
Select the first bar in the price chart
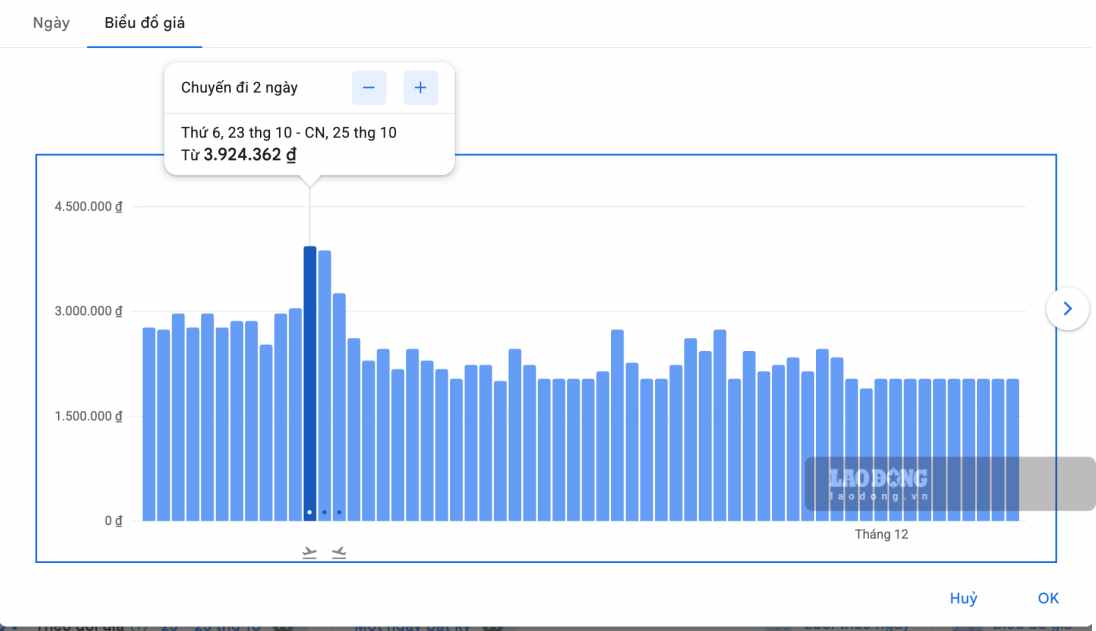(x=149, y=424)
